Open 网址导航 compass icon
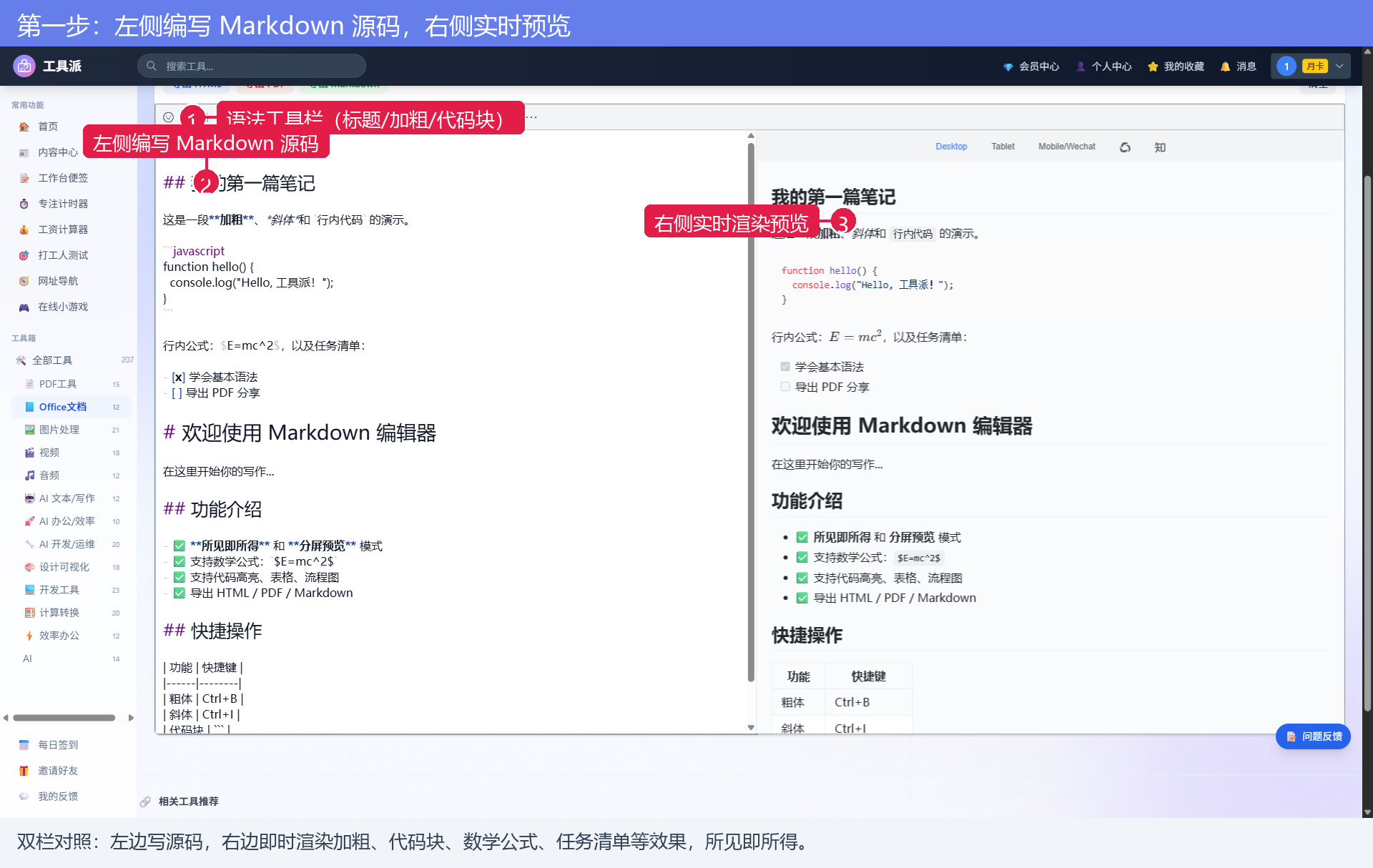 click(24, 281)
